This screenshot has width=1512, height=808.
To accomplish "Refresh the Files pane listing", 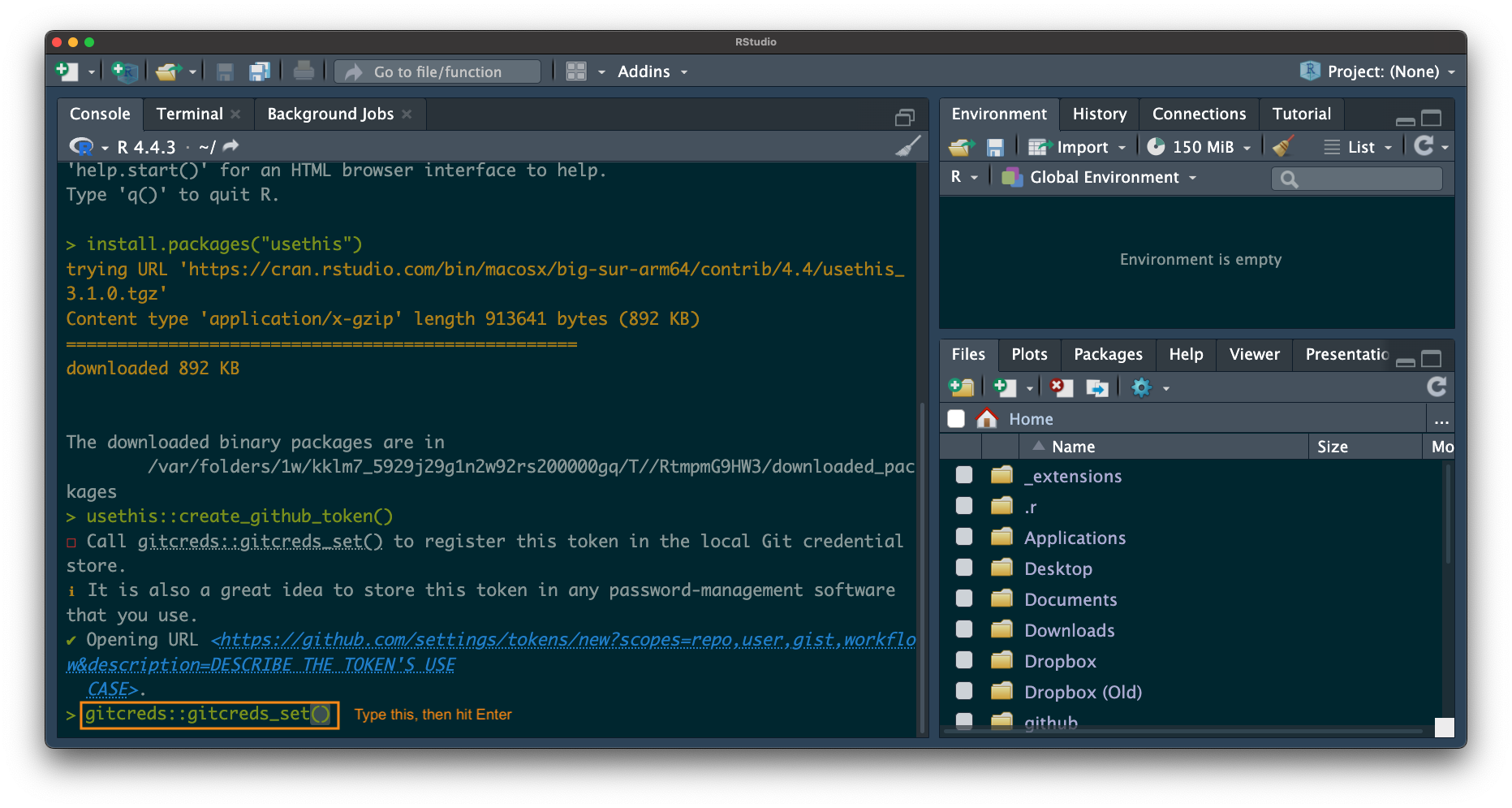I will tap(1436, 387).
